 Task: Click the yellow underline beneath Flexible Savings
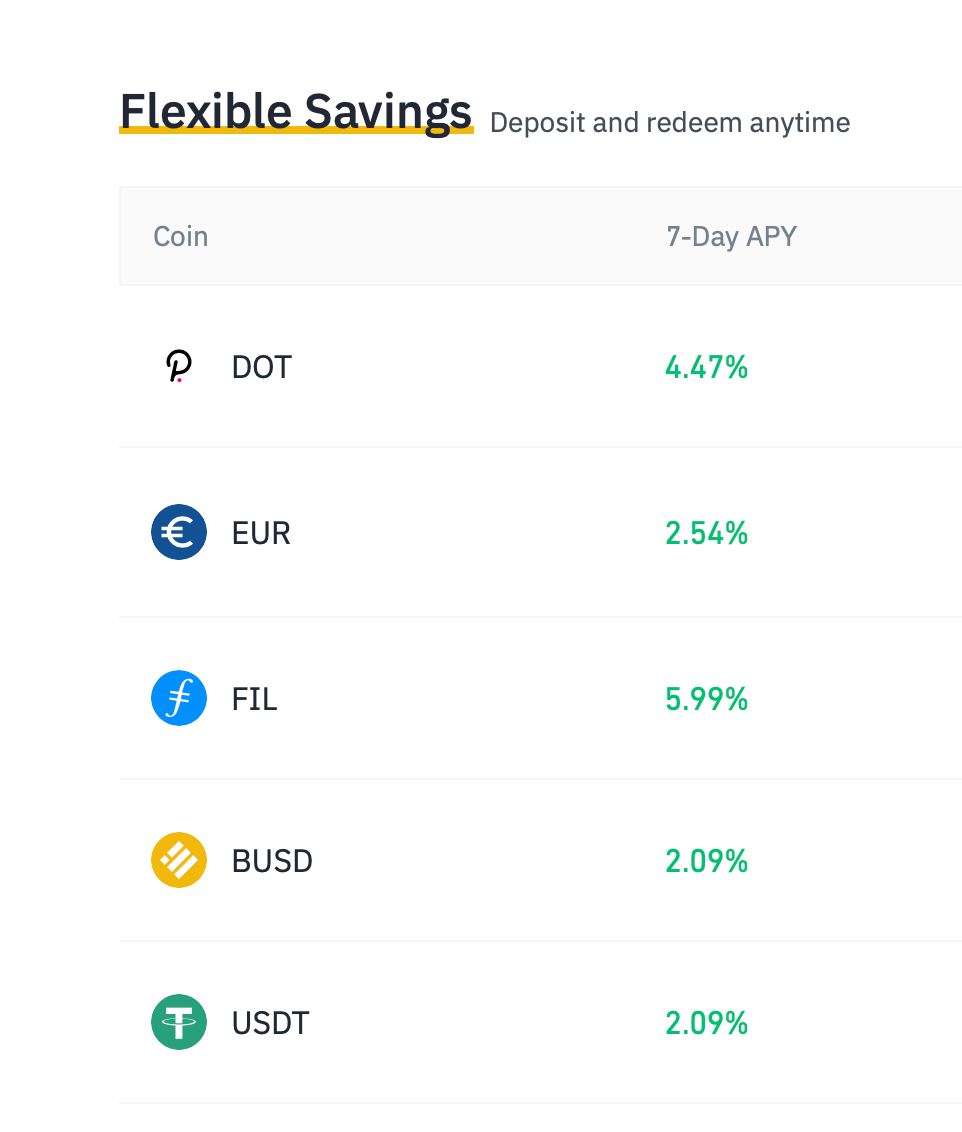[296, 130]
